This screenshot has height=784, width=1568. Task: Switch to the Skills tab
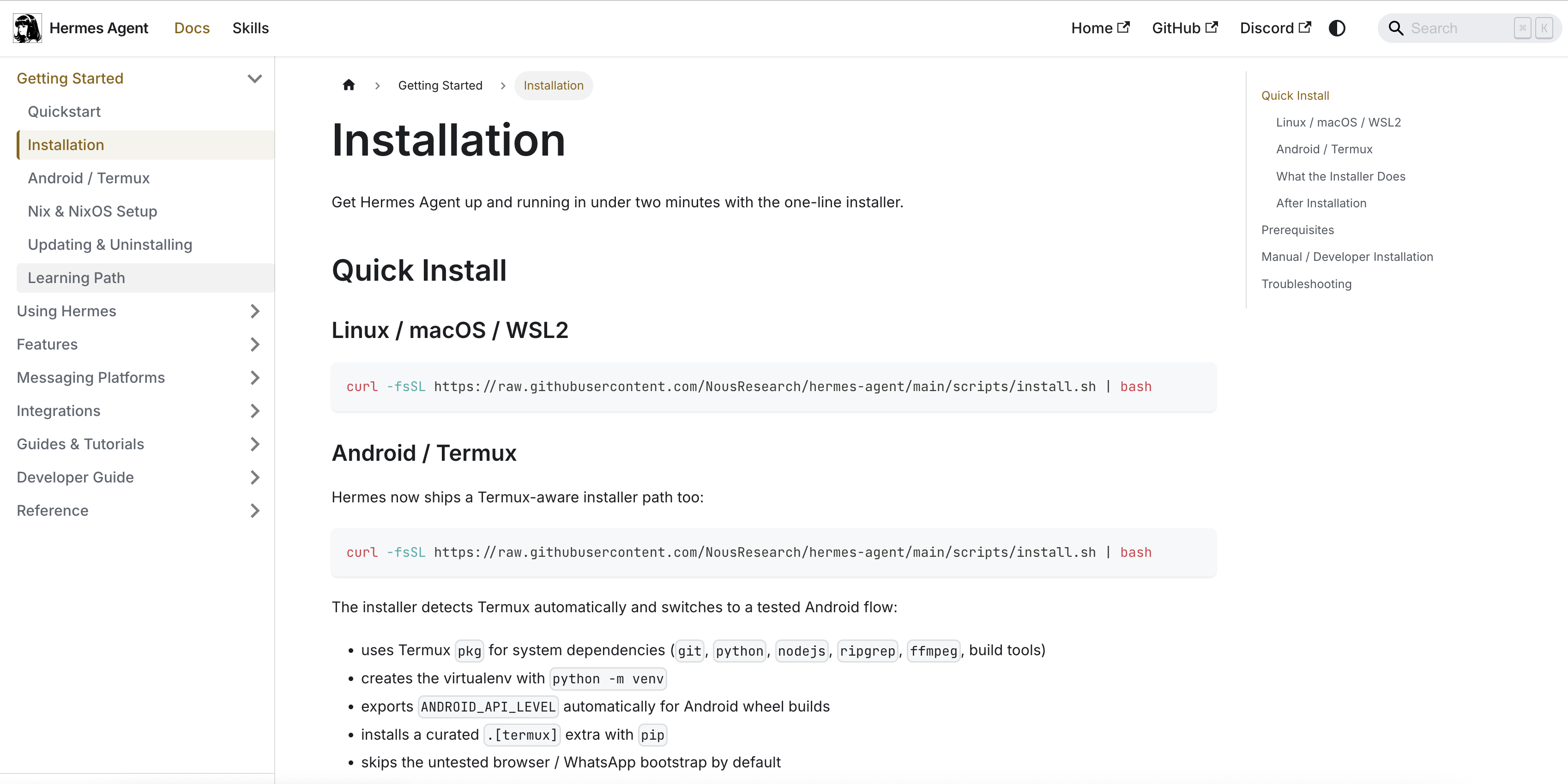click(250, 28)
